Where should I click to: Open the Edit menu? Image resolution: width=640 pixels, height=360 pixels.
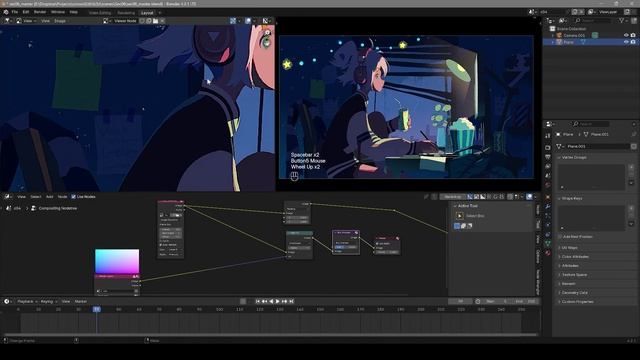click(x=26, y=12)
